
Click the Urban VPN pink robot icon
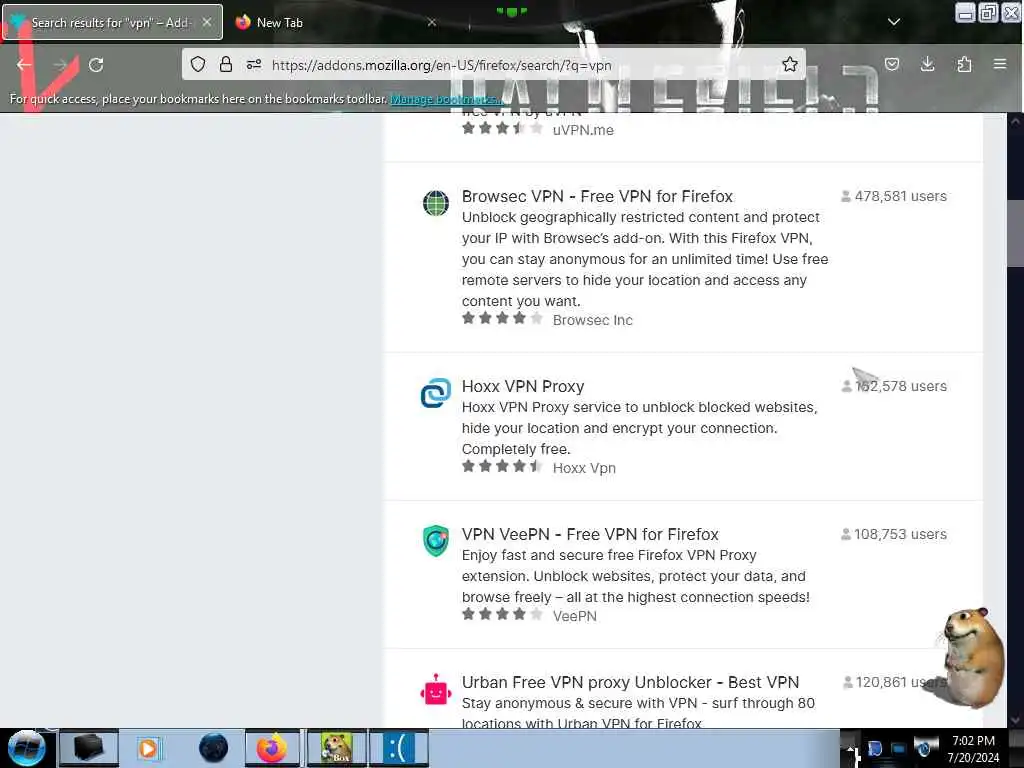pyautogui.click(x=436, y=690)
